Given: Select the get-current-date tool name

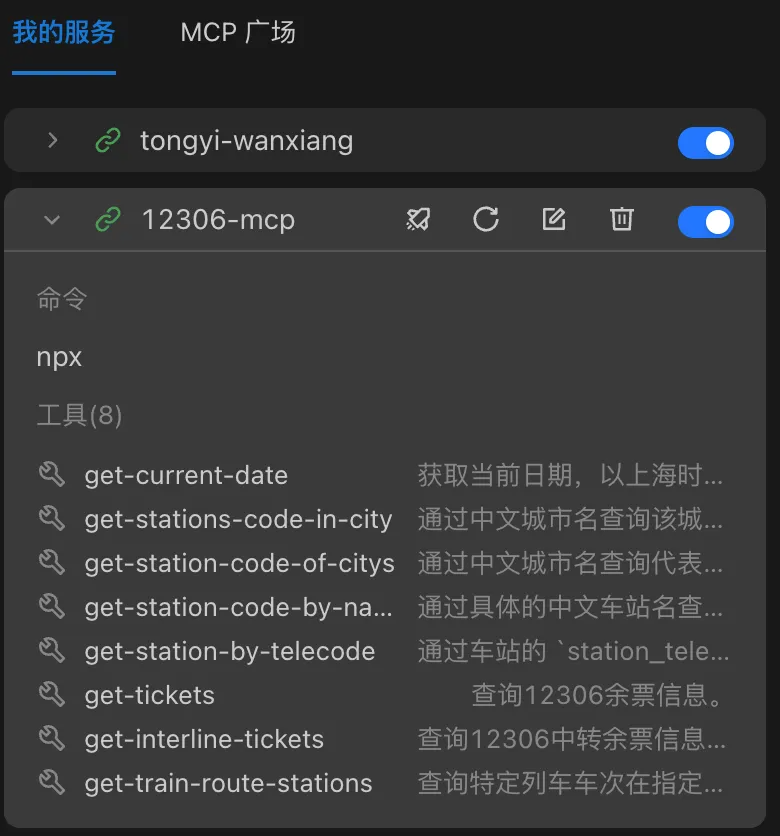Looking at the screenshot, I should coord(186,476).
